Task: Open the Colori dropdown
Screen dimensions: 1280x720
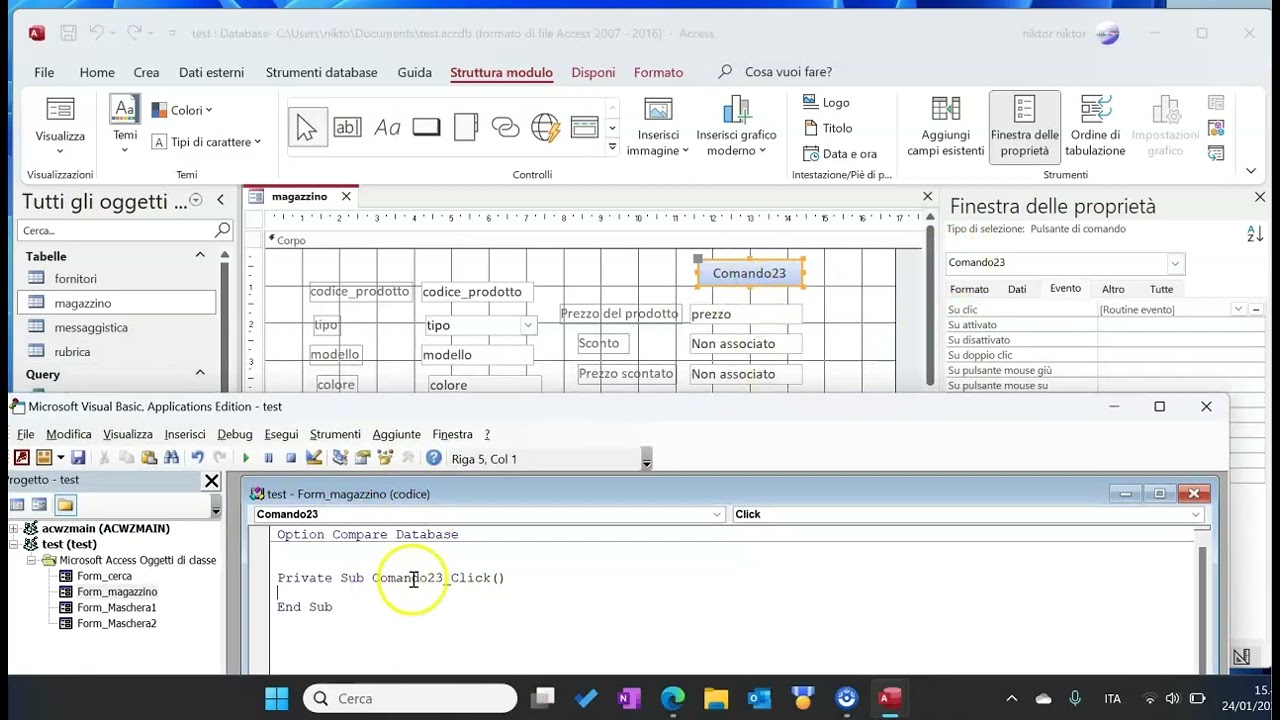Action: [x=182, y=110]
